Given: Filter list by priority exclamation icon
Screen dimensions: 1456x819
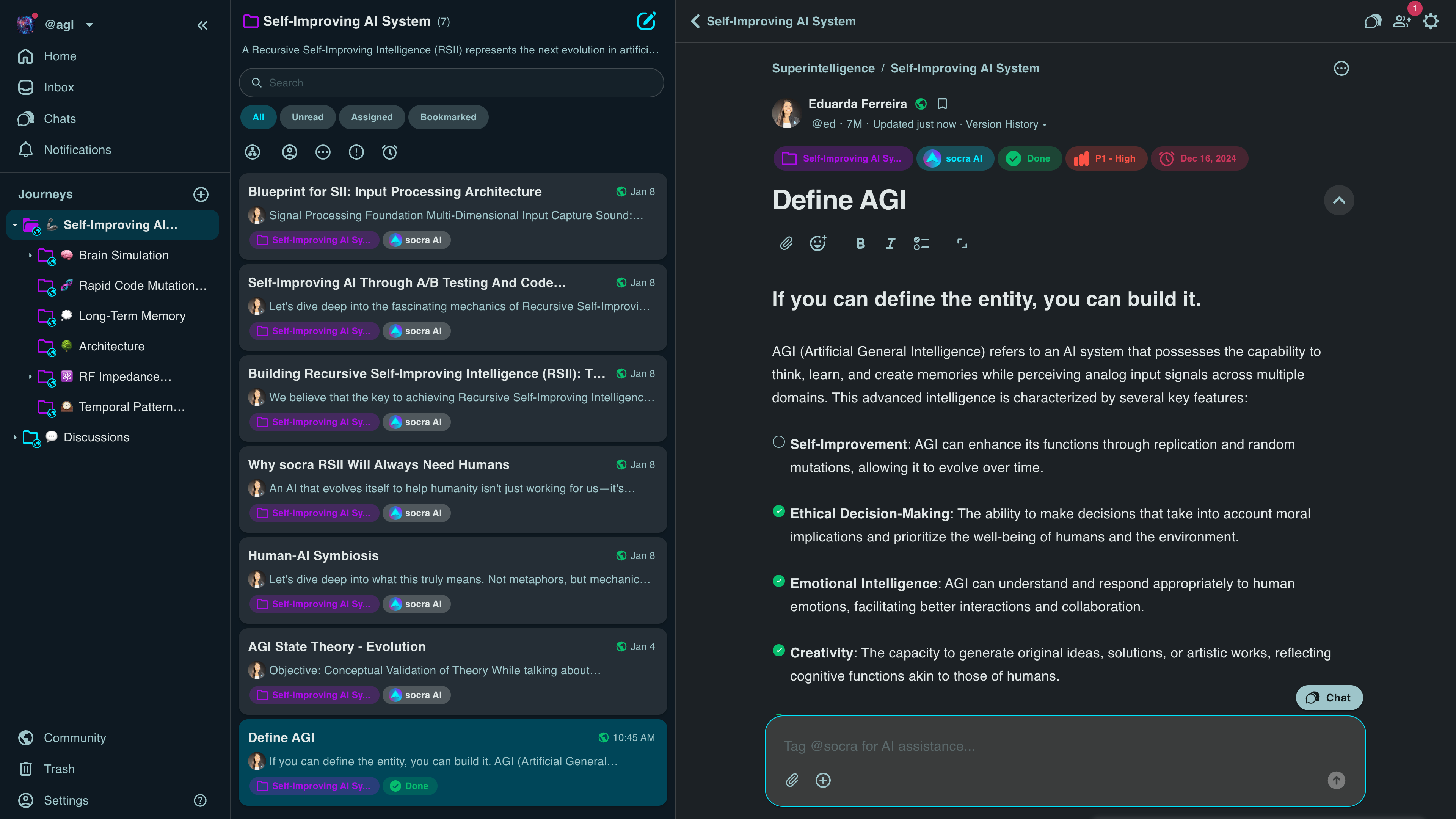Looking at the screenshot, I should [356, 152].
